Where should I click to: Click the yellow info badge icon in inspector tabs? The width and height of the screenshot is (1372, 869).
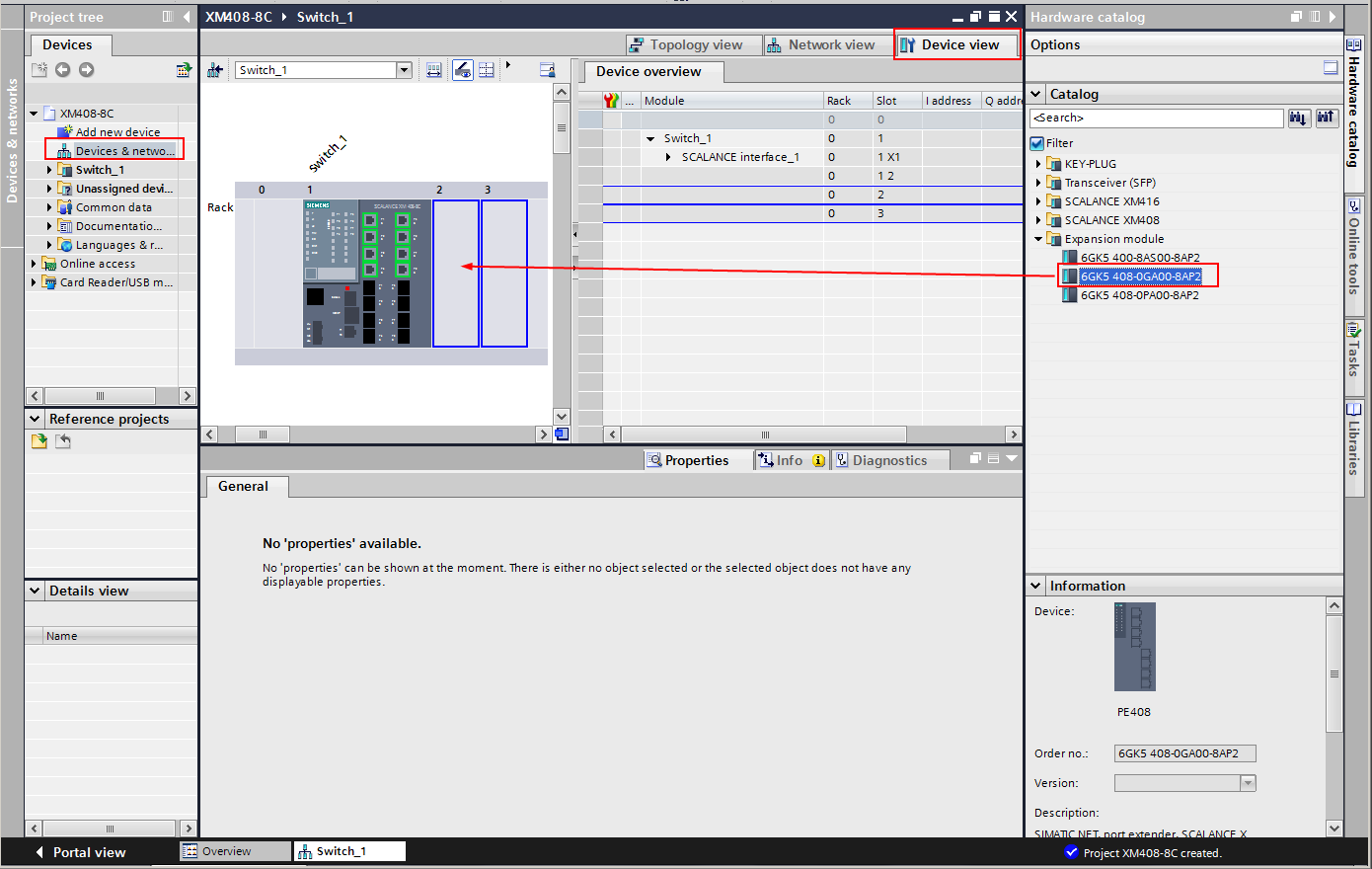click(x=818, y=460)
